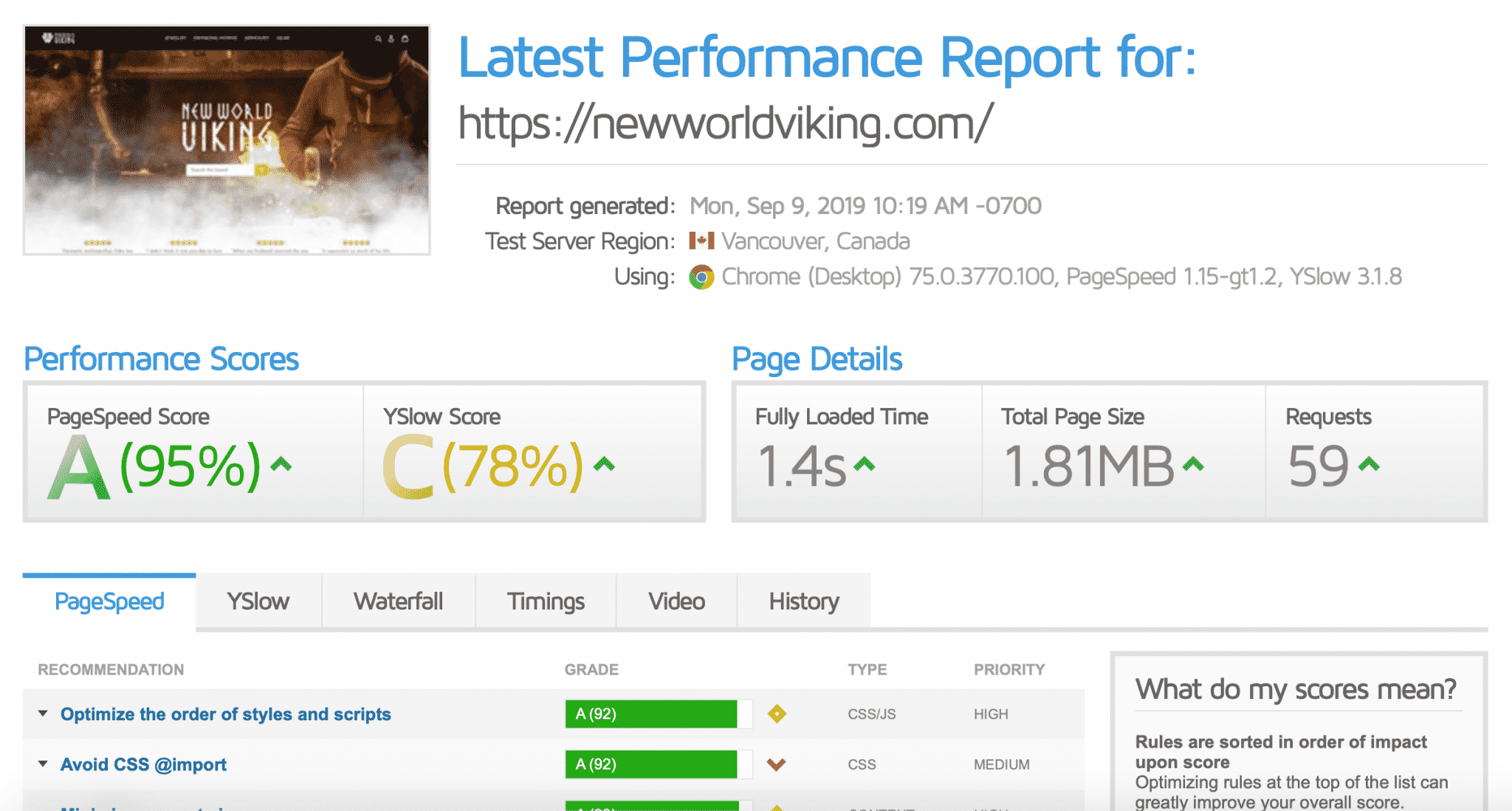Screen dimensions: 1512x811
Task: Click the red down chevron beside the second A (92) bar
Action: [x=776, y=765]
